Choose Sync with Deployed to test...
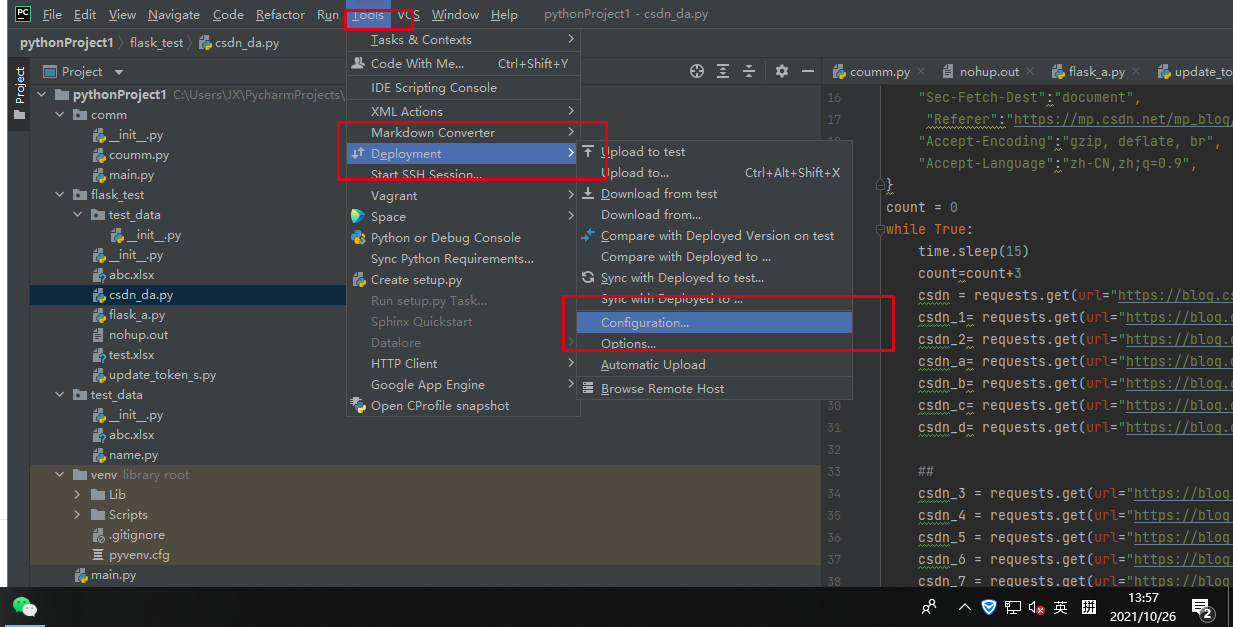Screen dimensions: 1233x627 pos(714,277)
